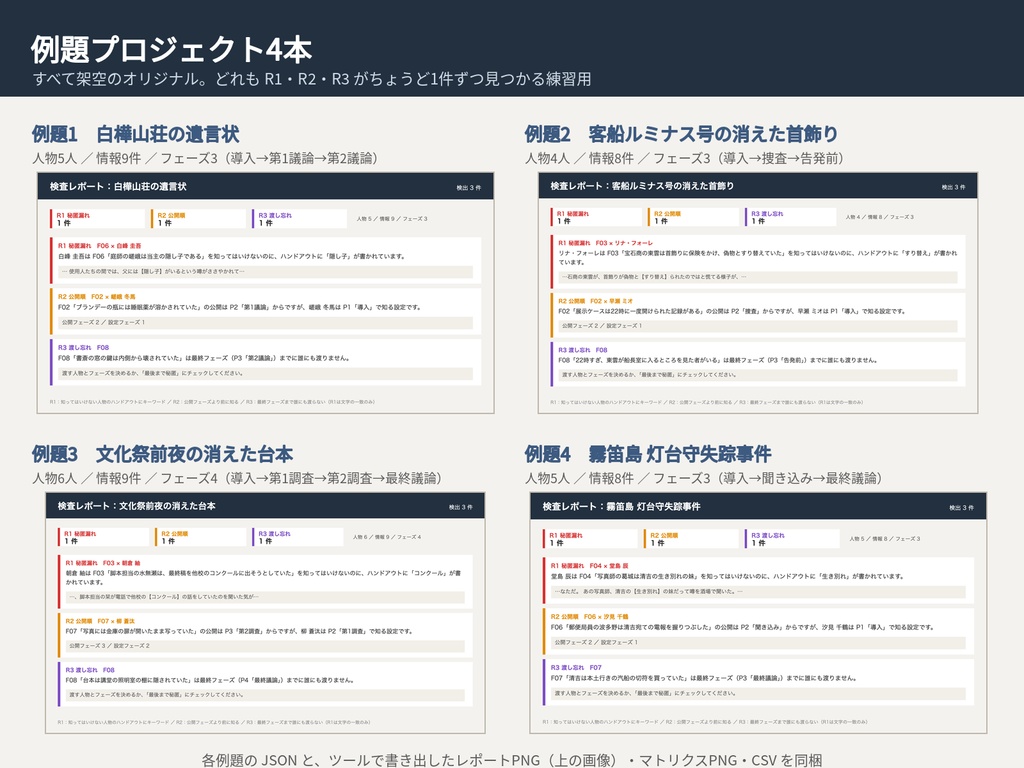The width and height of the screenshot is (1024, 768).
Task: Select the subtitle line starting すべて架空のオリジナル
Action: point(312,79)
